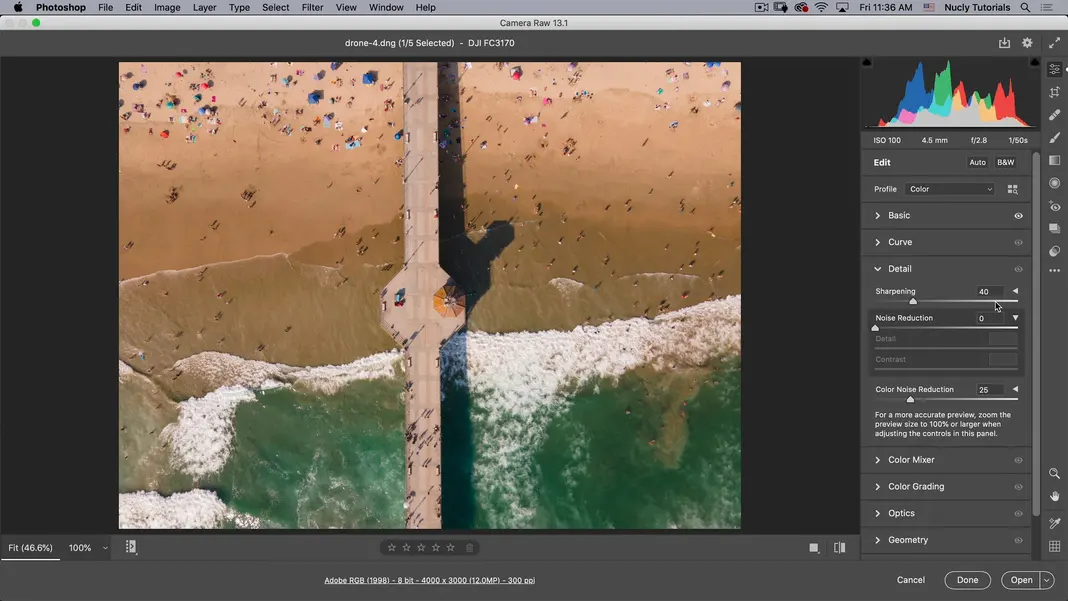Open Camera Raw preferences gear
The image size is (1068, 601).
1027,43
